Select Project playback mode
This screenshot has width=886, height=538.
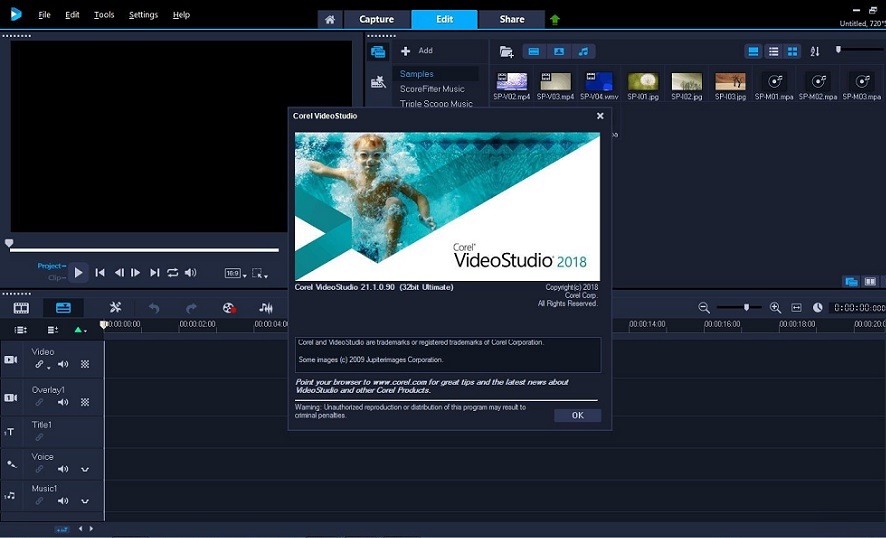(x=51, y=266)
